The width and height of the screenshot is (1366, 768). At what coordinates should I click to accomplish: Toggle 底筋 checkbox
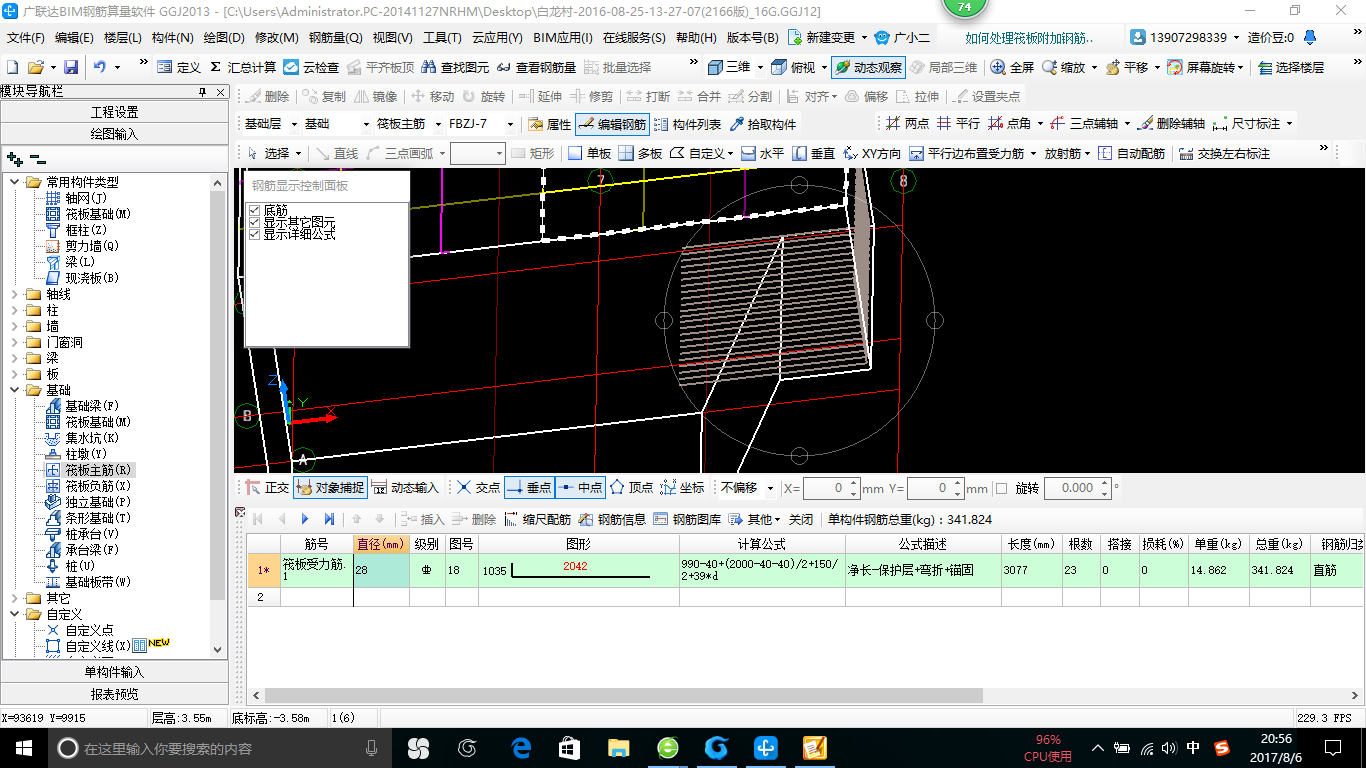(x=254, y=210)
